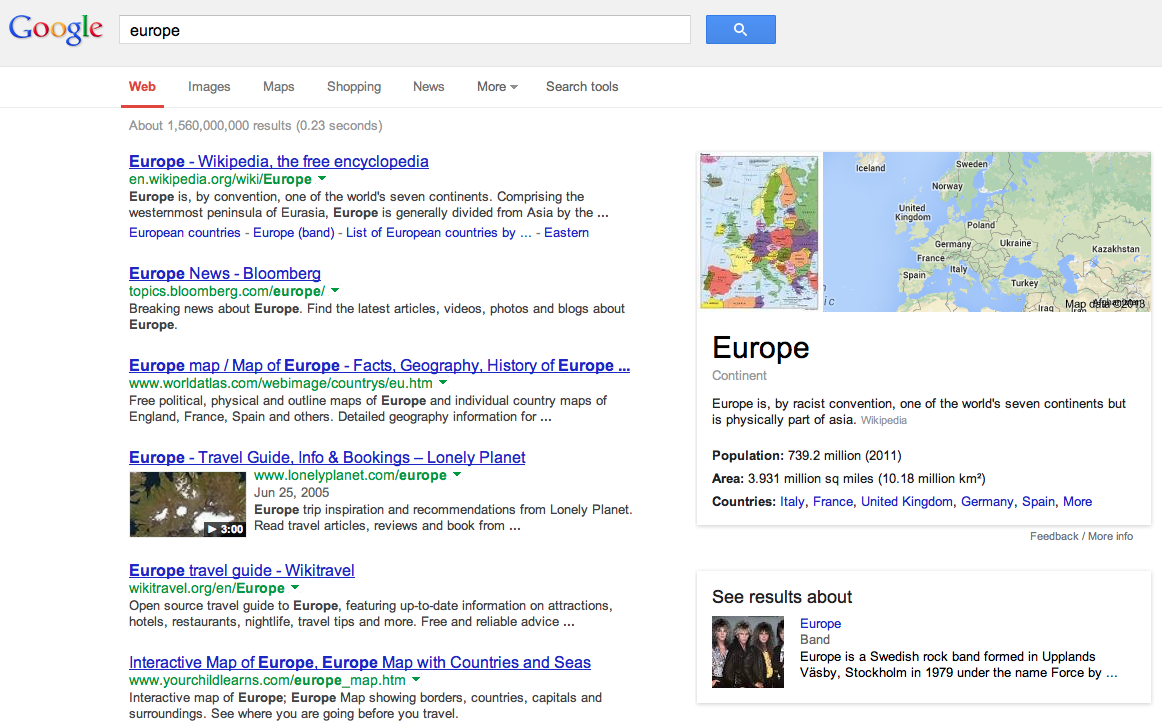Click the 'About 1,560,000,000 results' text
Image resolution: width=1162 pixels, height=725 pixels.
click(x=256, y=126)
